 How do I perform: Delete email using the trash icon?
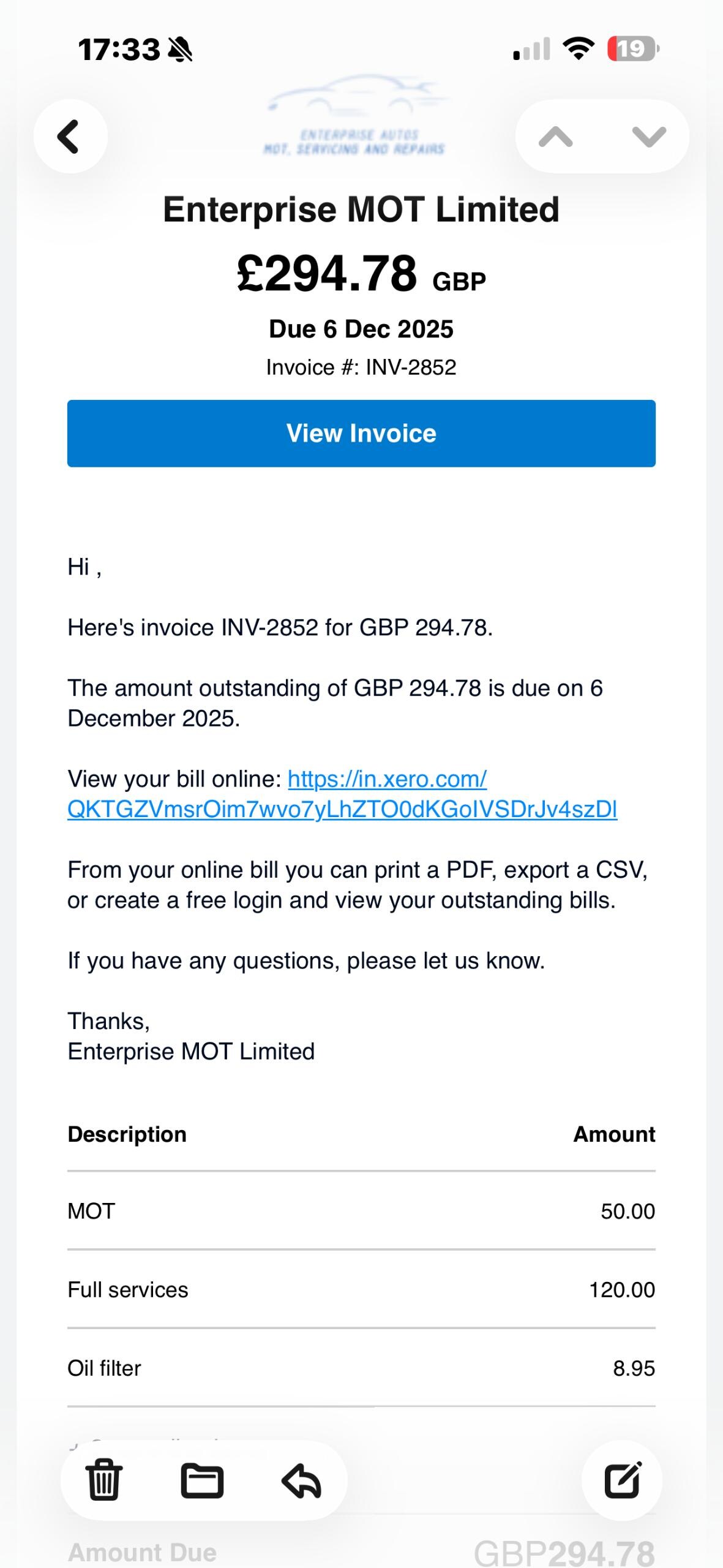[x=103, y=1480]
